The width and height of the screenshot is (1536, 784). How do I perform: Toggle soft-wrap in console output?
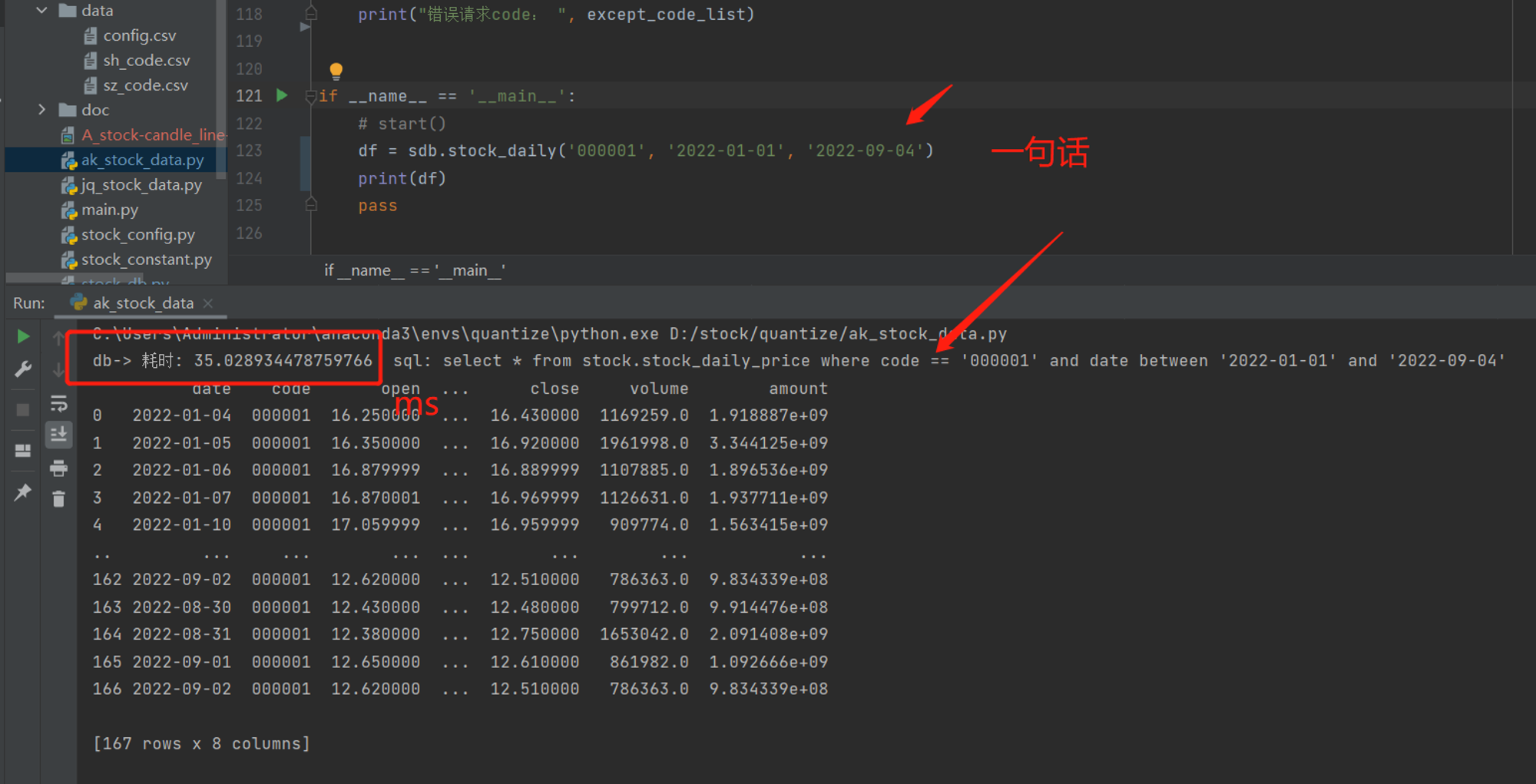click(58, 403)
